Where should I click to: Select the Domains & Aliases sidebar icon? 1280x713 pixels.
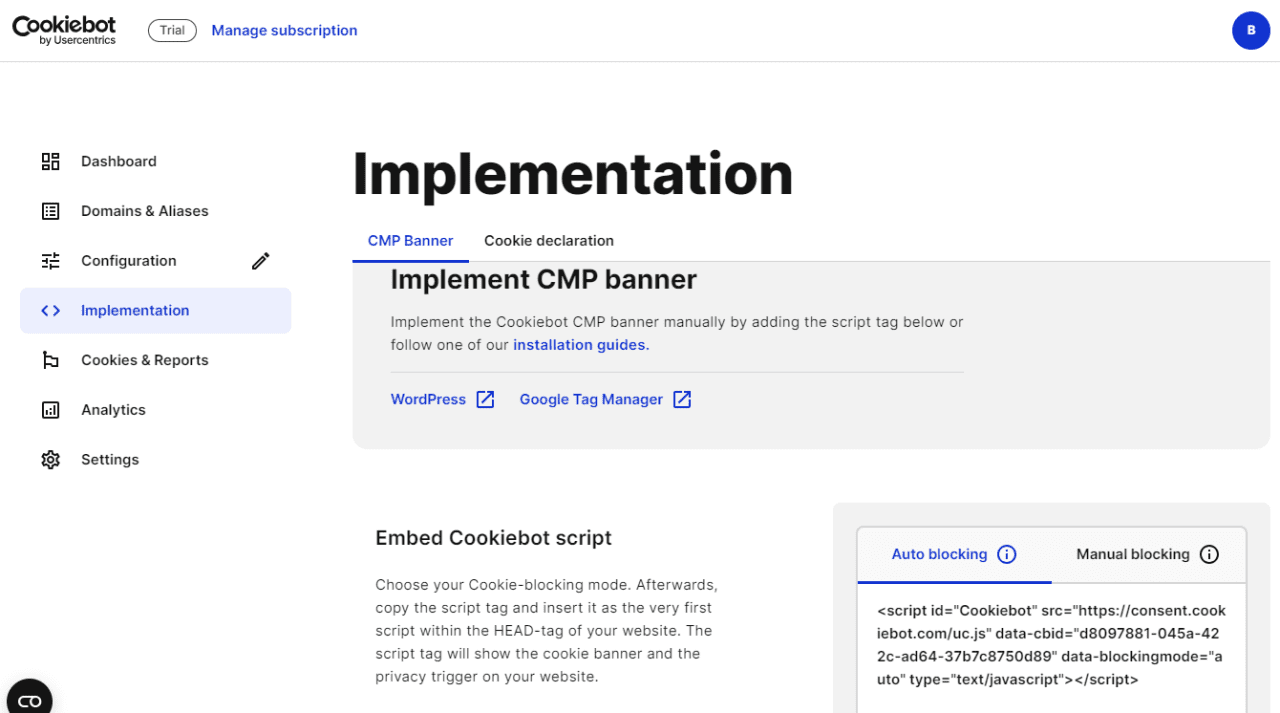[50, 211]
